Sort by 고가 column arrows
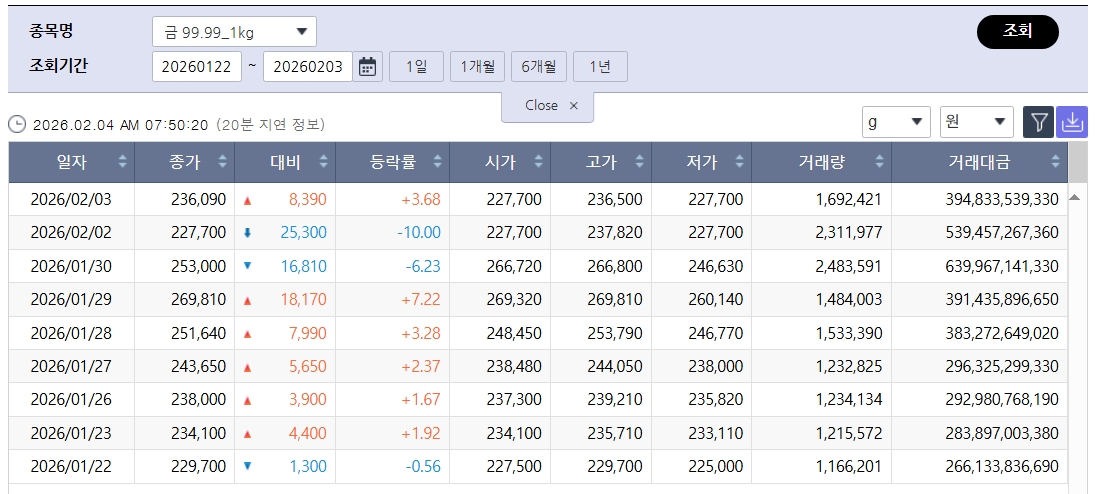 point(640,162)
